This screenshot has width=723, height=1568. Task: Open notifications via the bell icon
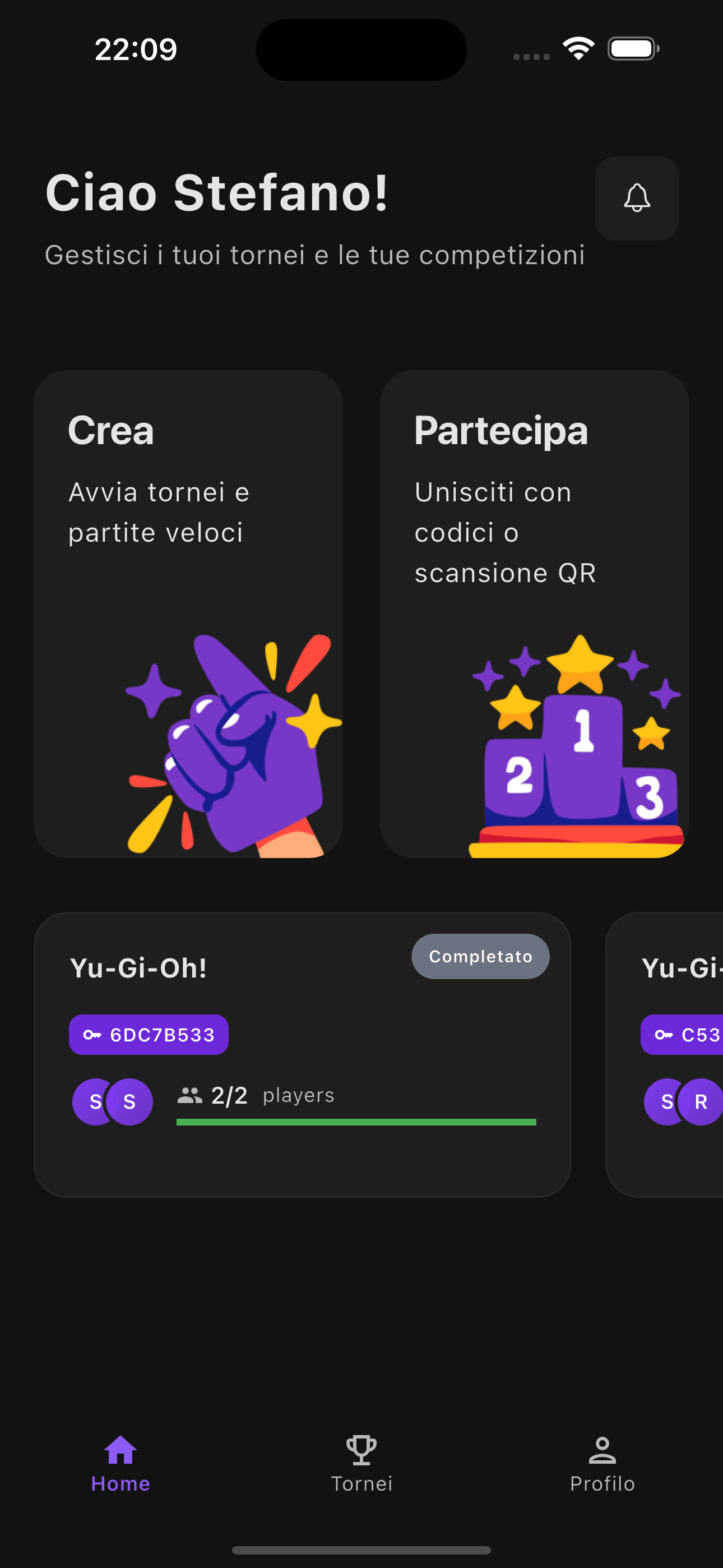pyautogui.click(x=637, y=199)
